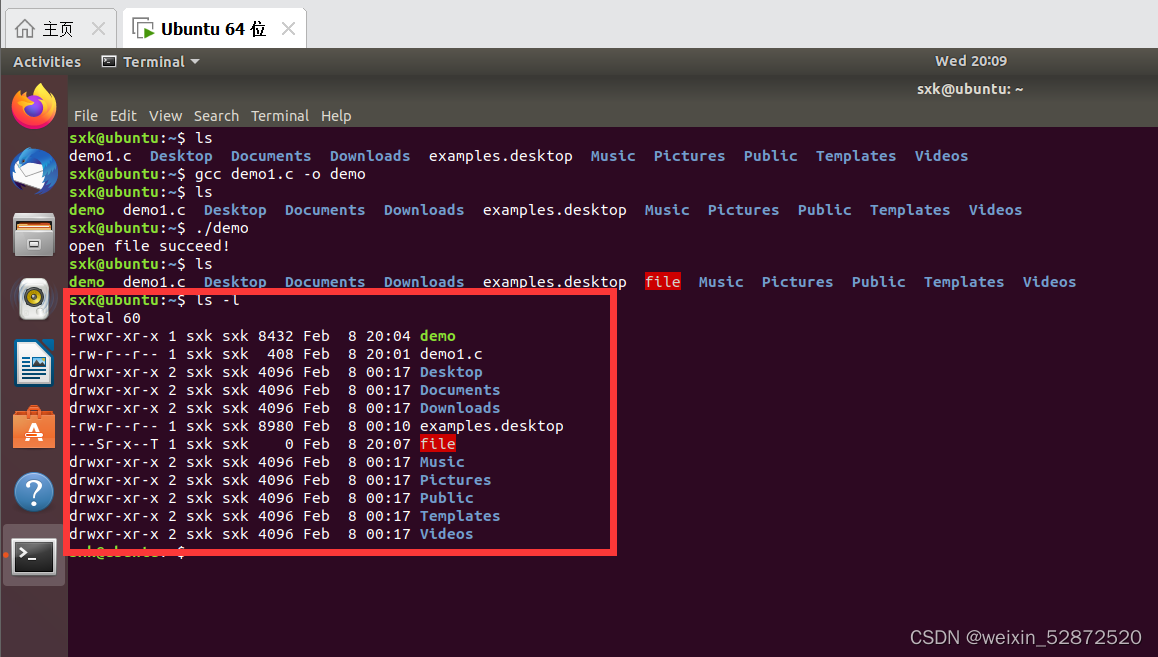This screenshot has width=1158, height=657.
Task: Click the 'ls -l' command text
Action: pos(218,300)
